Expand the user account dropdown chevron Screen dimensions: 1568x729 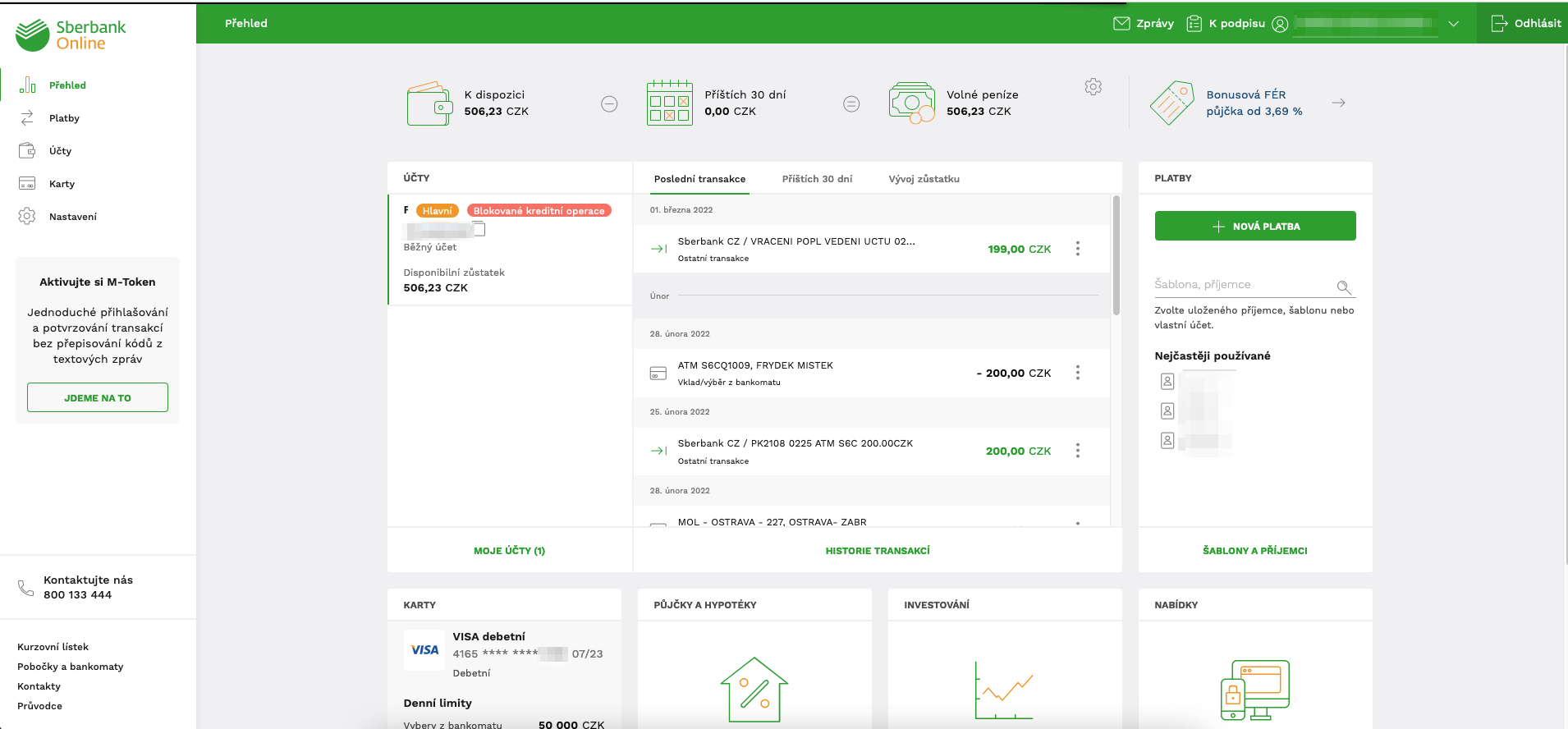[x=1454, y=24]
